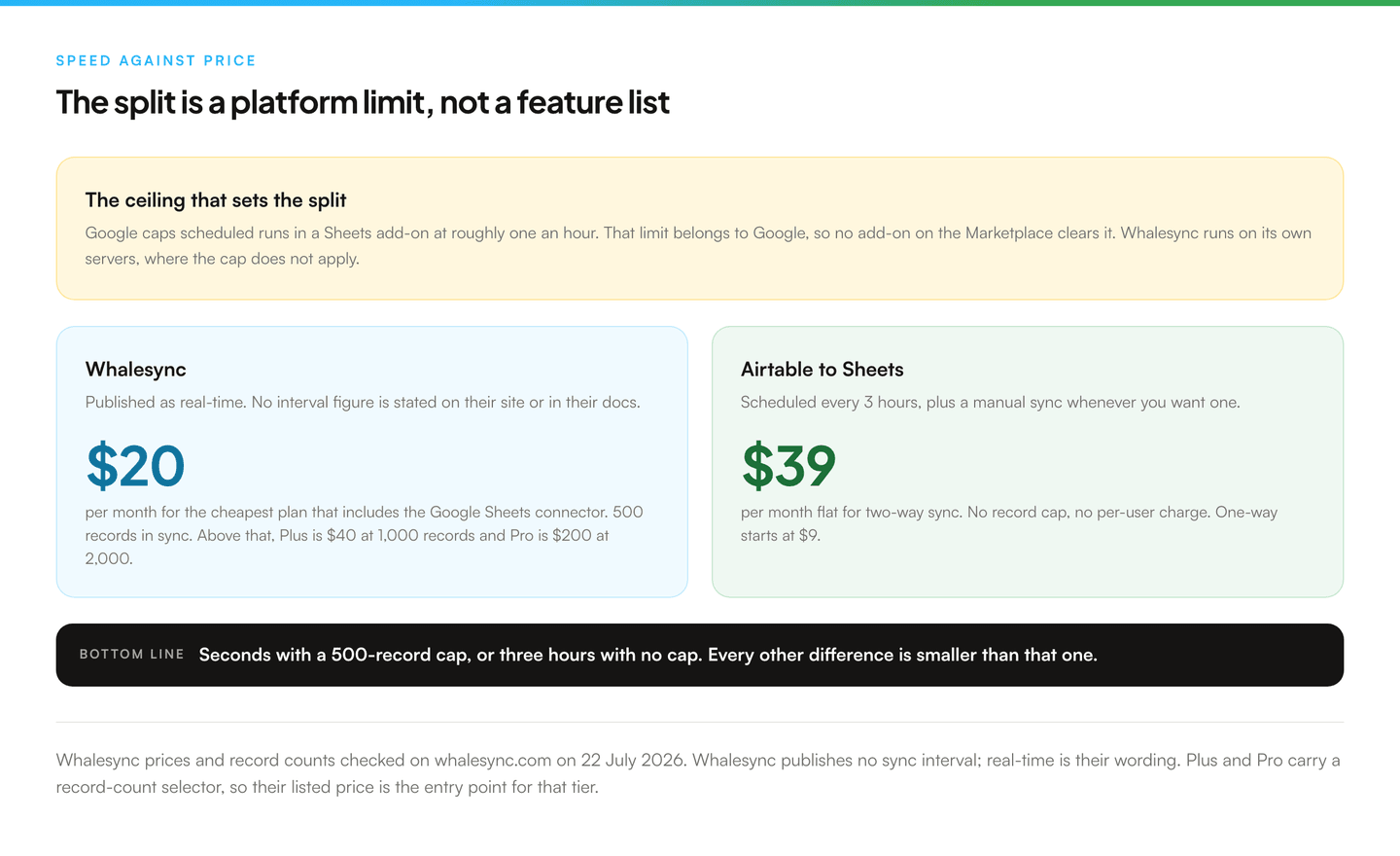1400x856 pixels.
Task: Click the Whalesync plan details with 500 records
Action: pos(365,535)
